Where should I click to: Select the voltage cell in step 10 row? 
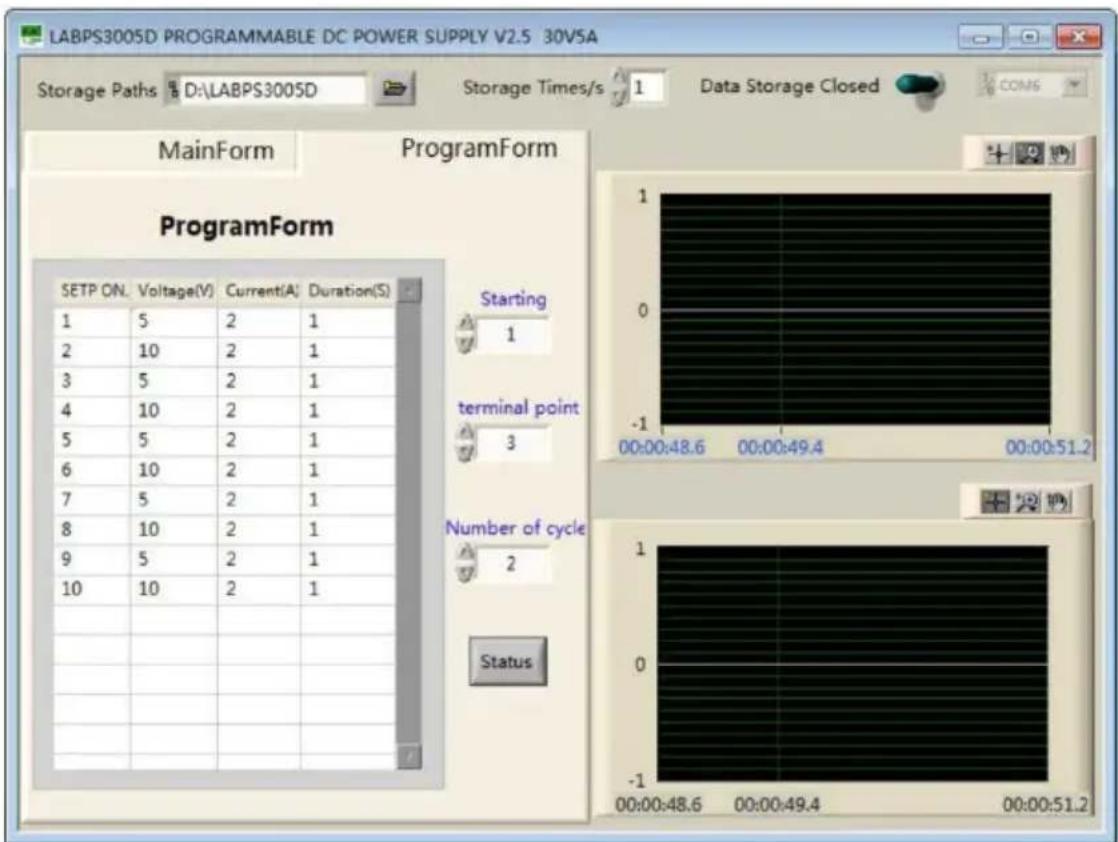tap(175, 589)
